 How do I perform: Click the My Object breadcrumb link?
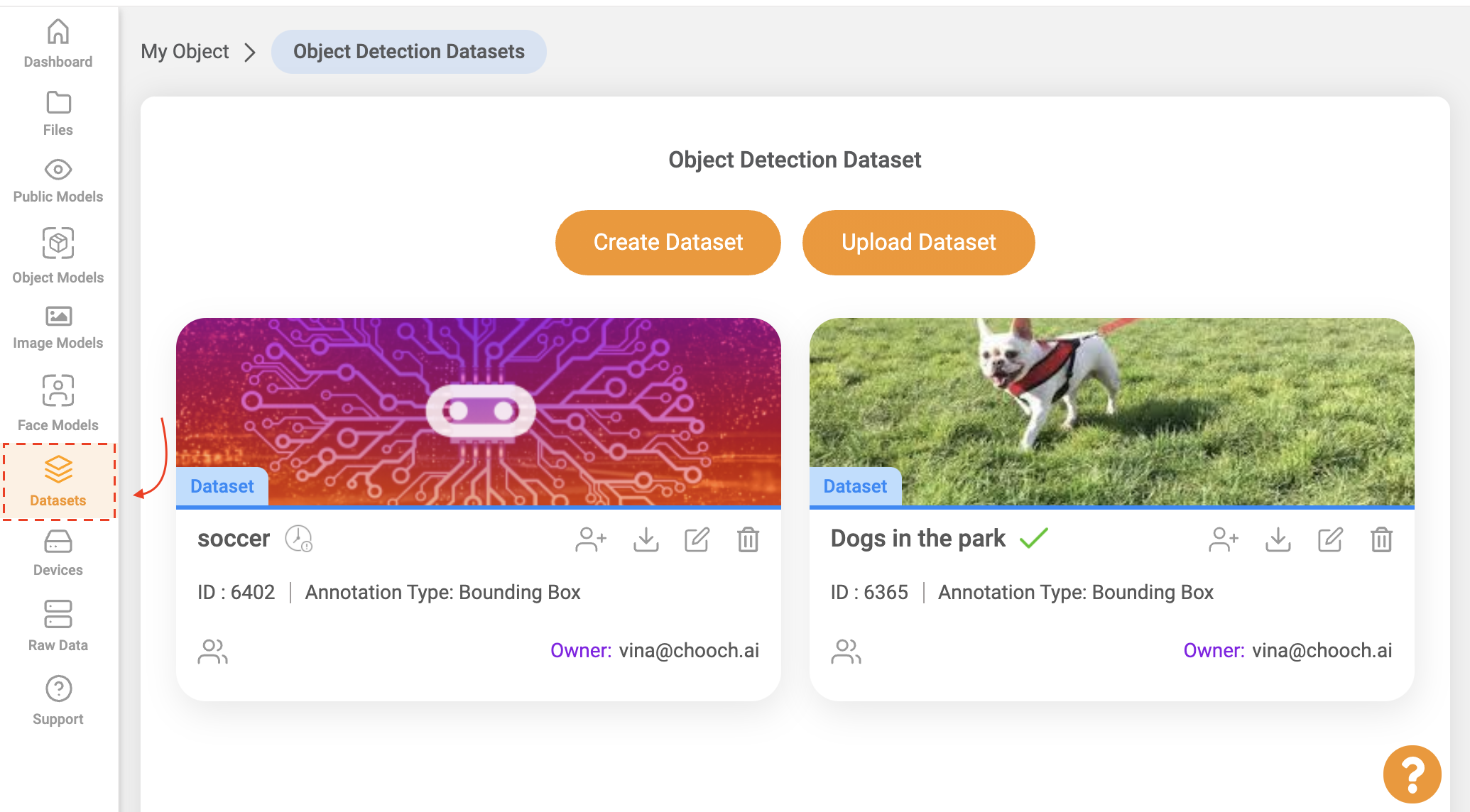(185, 52)
